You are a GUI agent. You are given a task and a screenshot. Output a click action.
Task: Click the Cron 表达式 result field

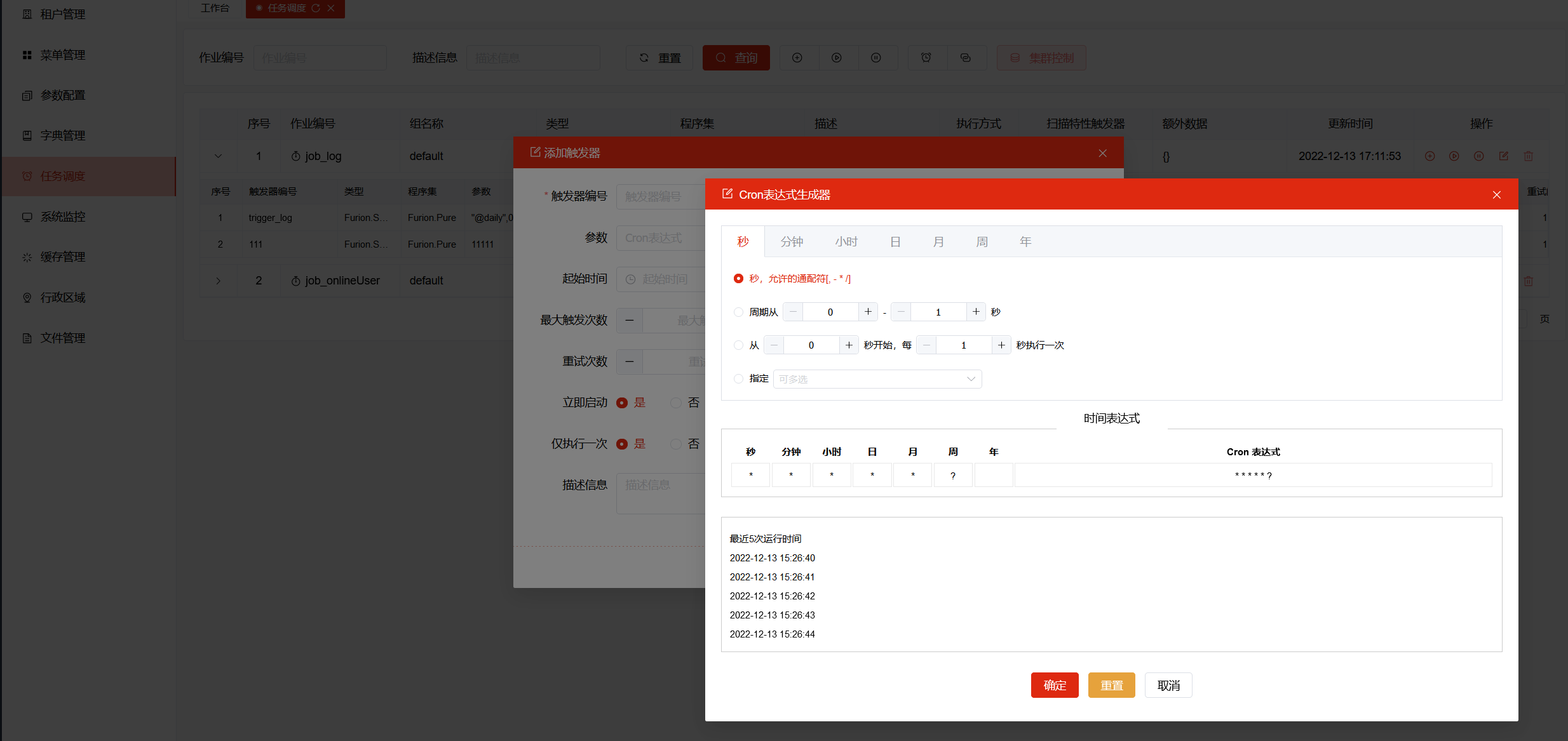1253,475
